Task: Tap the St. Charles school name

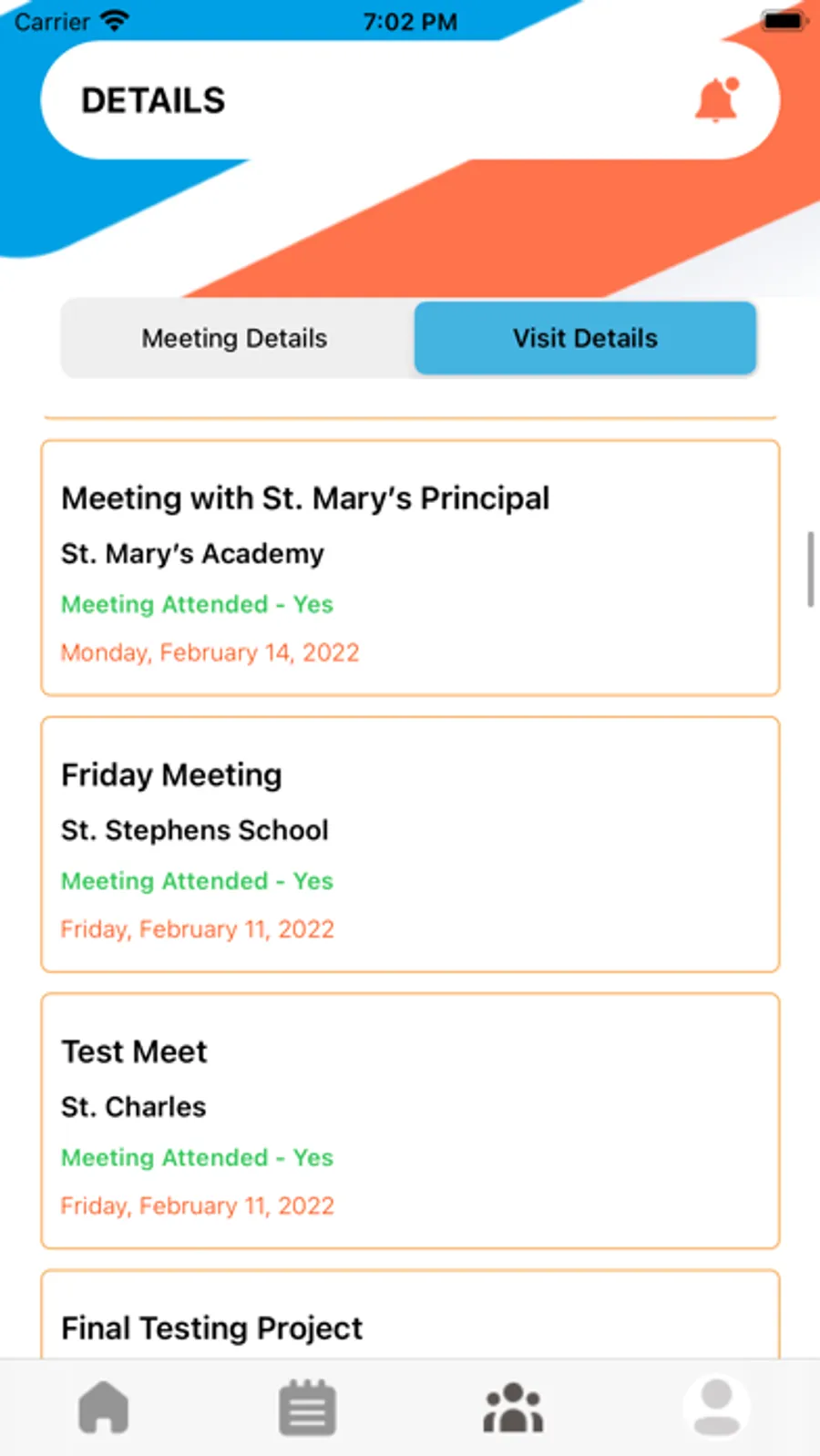Action: click(134, 1107)
